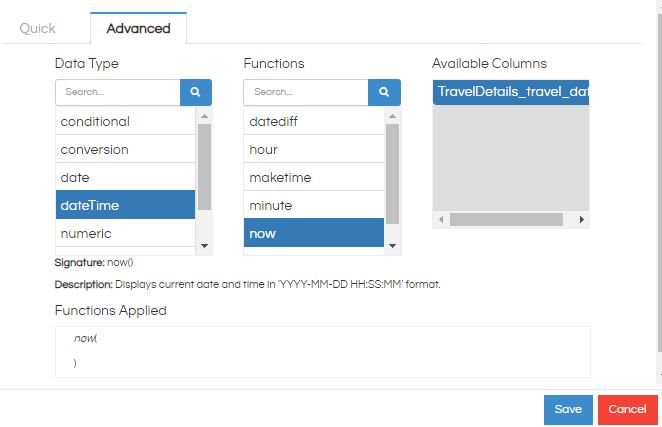Click the Data Type search magnifier icon

coord(195,92)
